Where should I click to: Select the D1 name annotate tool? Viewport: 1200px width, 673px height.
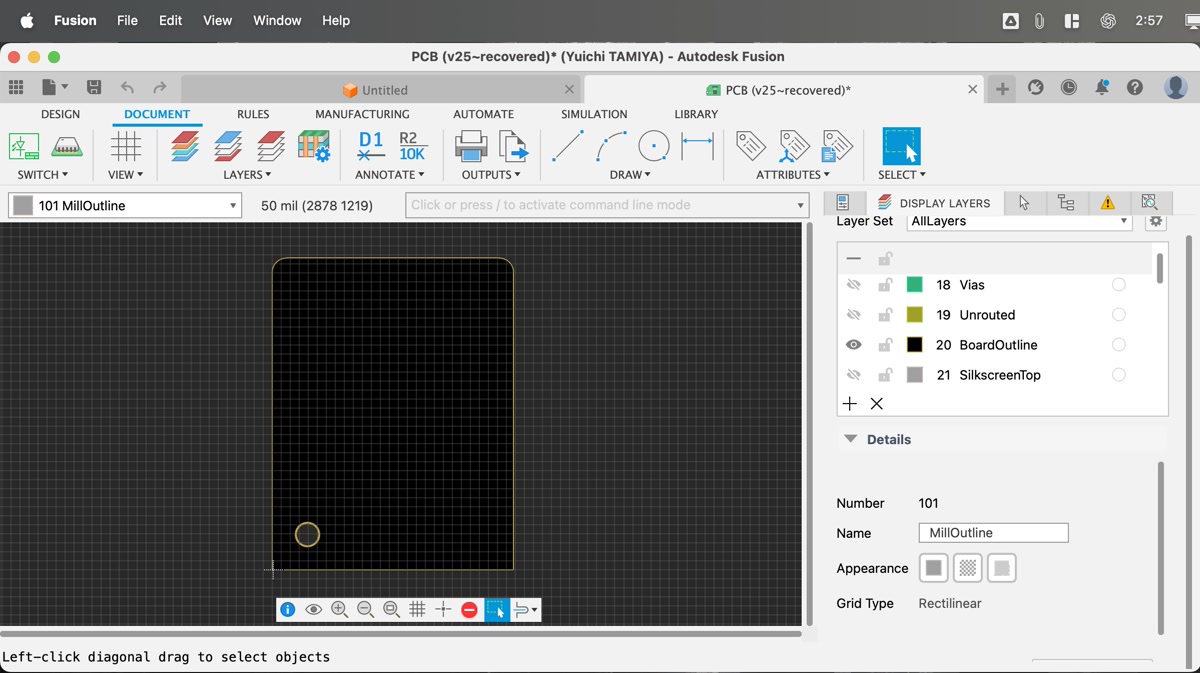(x=371, y=146)
